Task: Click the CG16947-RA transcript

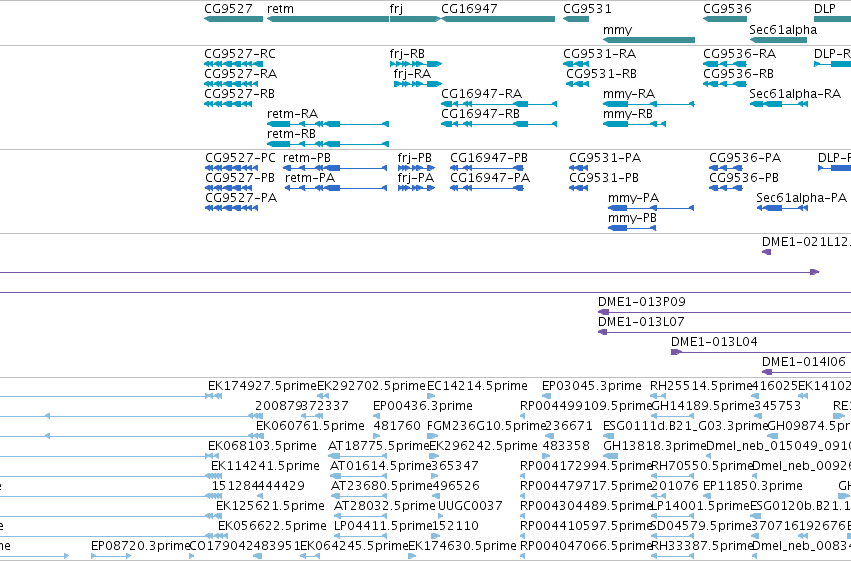Action: 499,104
